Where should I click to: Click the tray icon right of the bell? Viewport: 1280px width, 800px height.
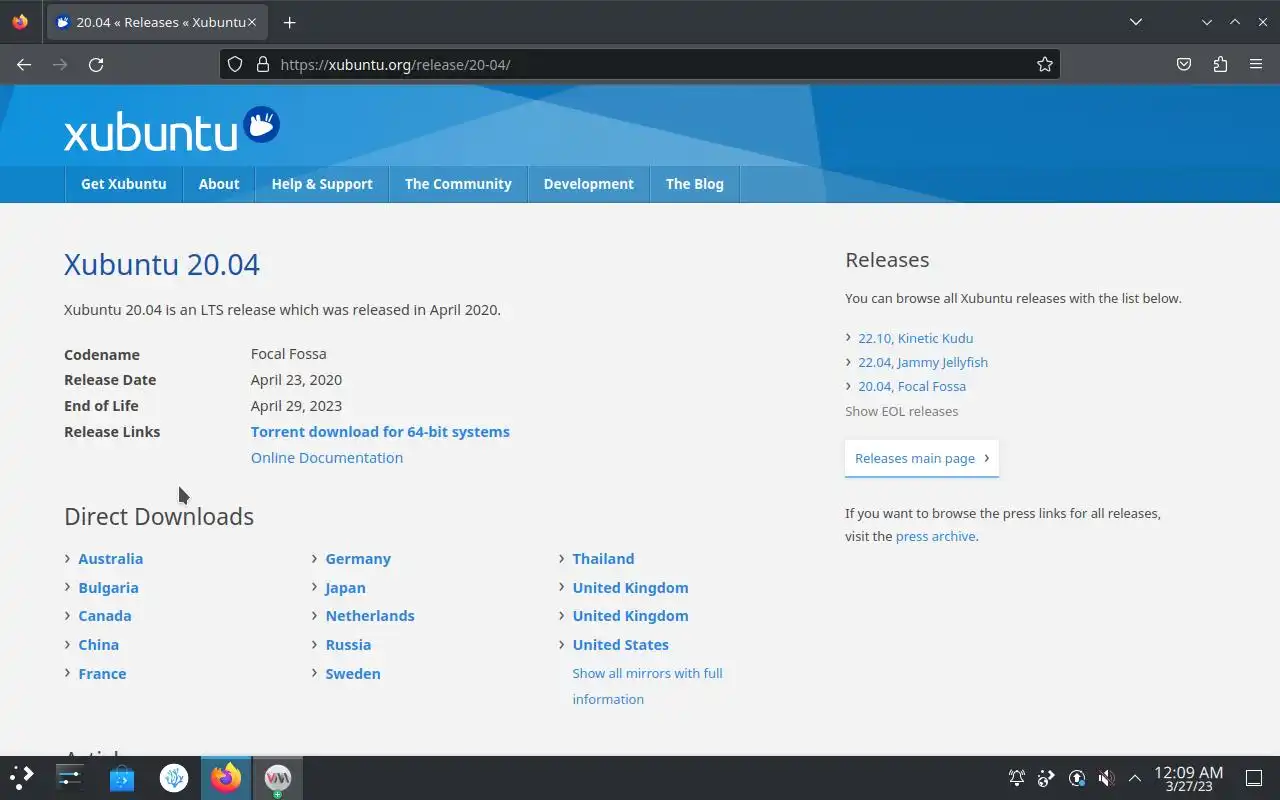click(x=1046, y=778)
